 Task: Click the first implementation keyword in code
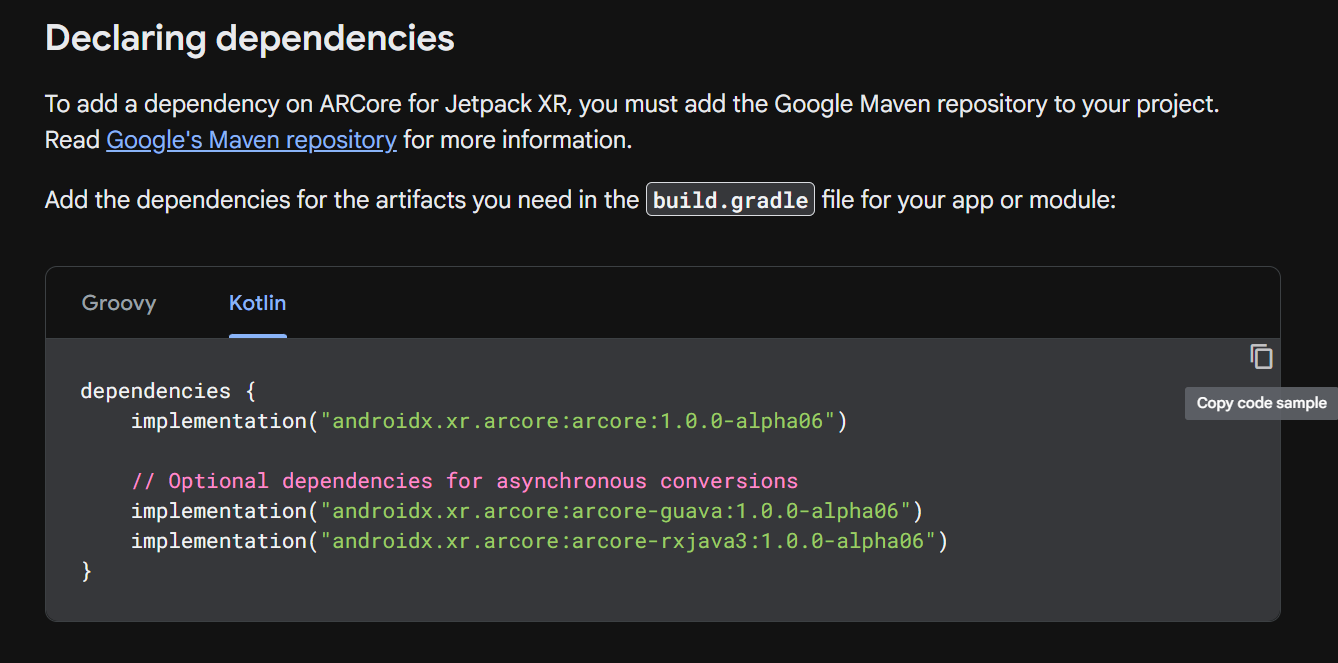point(216,421)
